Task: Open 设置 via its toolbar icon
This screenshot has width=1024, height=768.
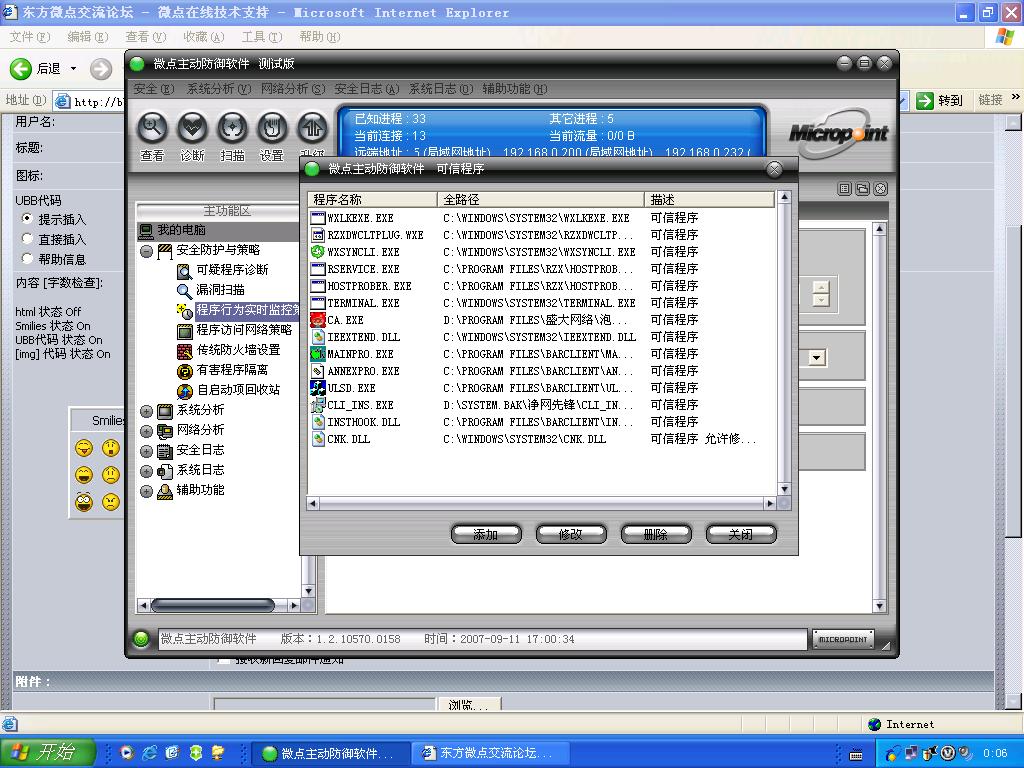Action: pos(272,128)
